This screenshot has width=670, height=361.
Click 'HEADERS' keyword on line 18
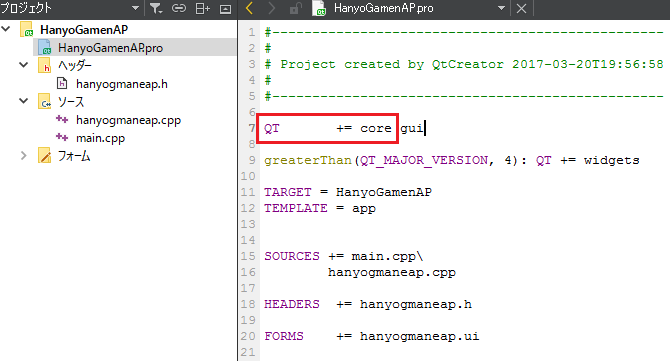pyautogui.click(x=292, y=304)
